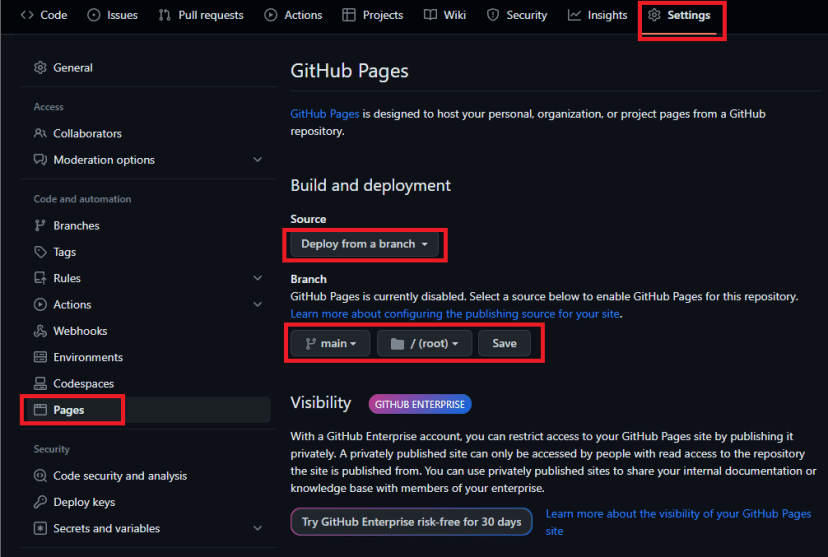Click Try GitHub Enterprise risk-free for 30 days
The width and height of the screenshot is (828, 557).
(411, 522)
